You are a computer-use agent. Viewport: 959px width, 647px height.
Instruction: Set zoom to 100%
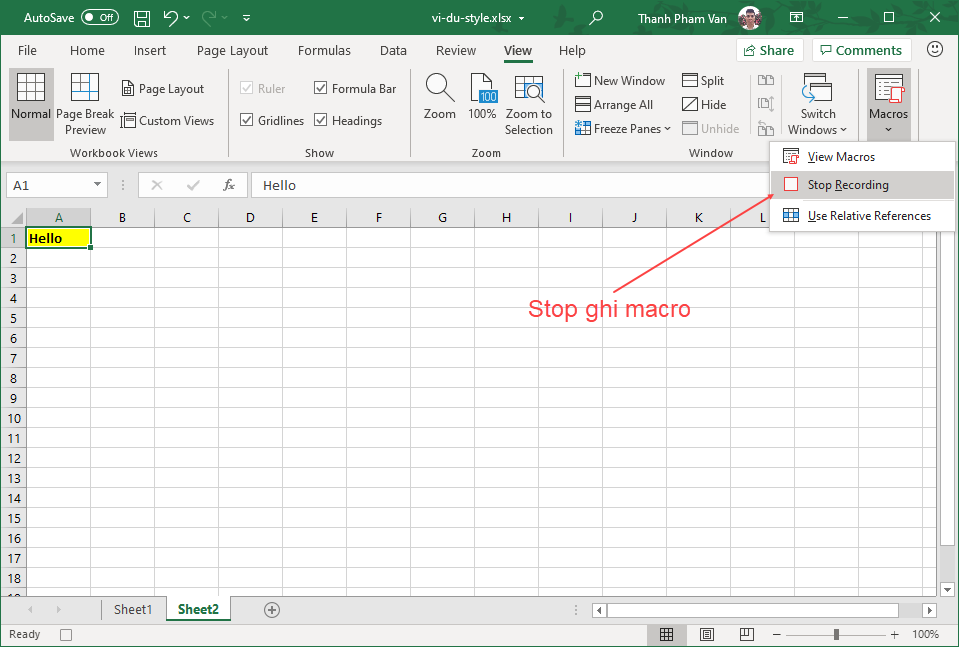click(482, 96)
